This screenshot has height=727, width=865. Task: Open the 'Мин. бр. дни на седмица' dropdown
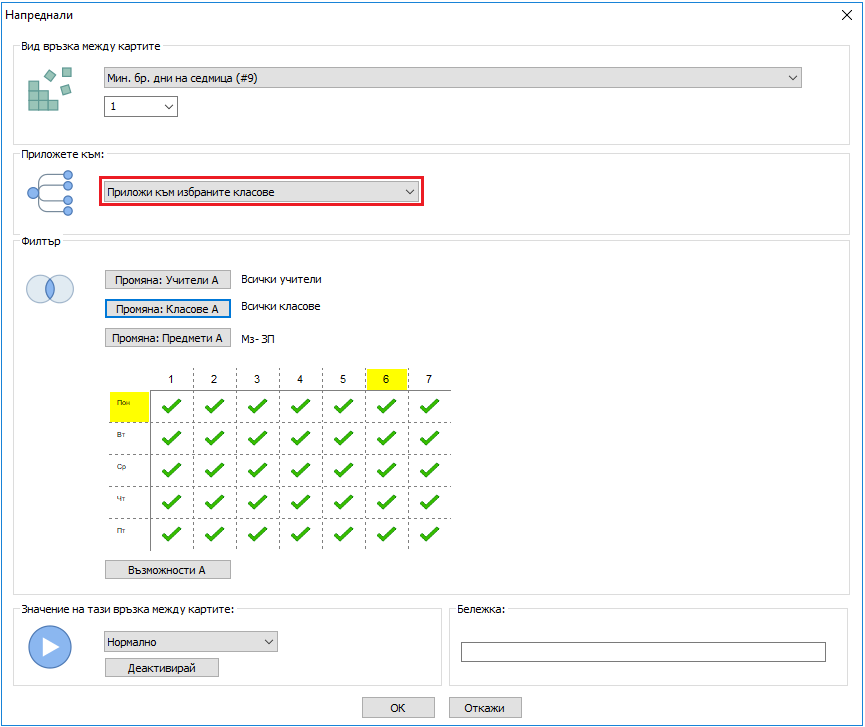pyautogui.click(x=452, y=78)
